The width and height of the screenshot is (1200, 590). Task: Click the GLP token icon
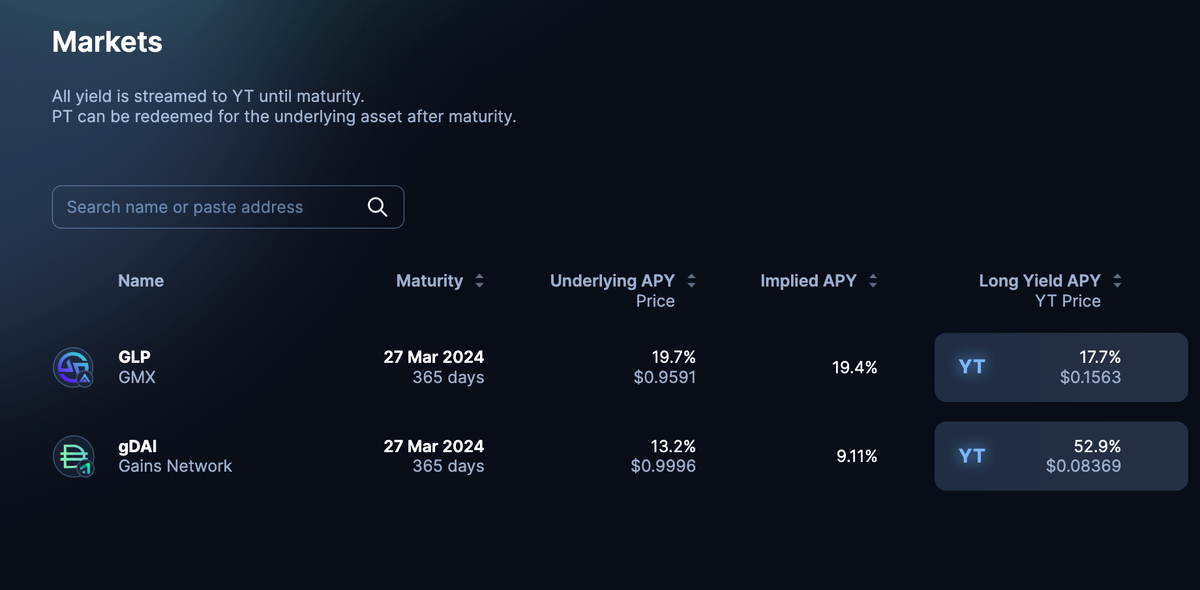73,367
